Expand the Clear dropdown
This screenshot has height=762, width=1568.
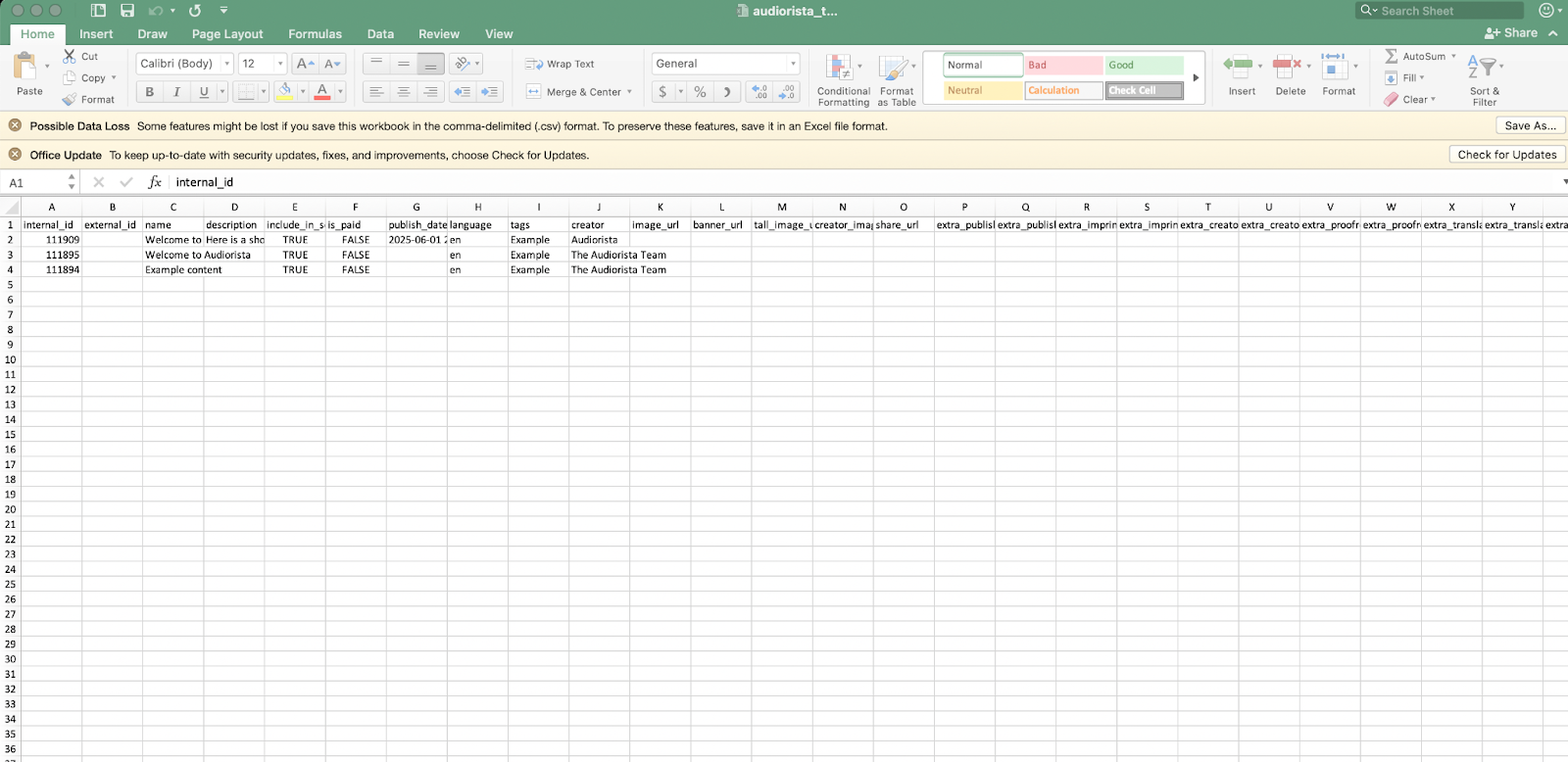[1433, 100]
